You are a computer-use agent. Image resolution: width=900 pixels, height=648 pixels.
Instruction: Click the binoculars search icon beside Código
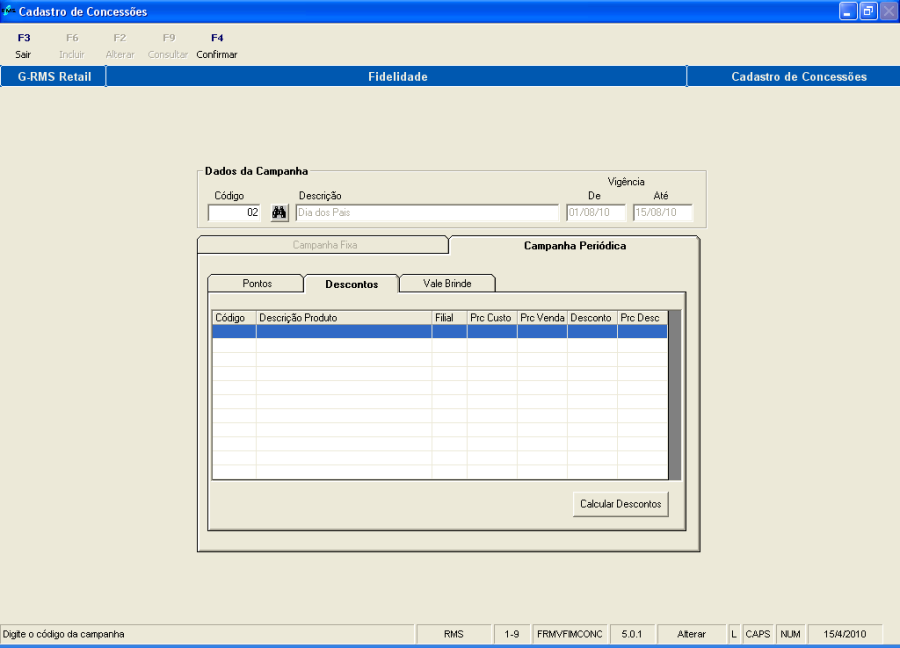coord(279,213)
